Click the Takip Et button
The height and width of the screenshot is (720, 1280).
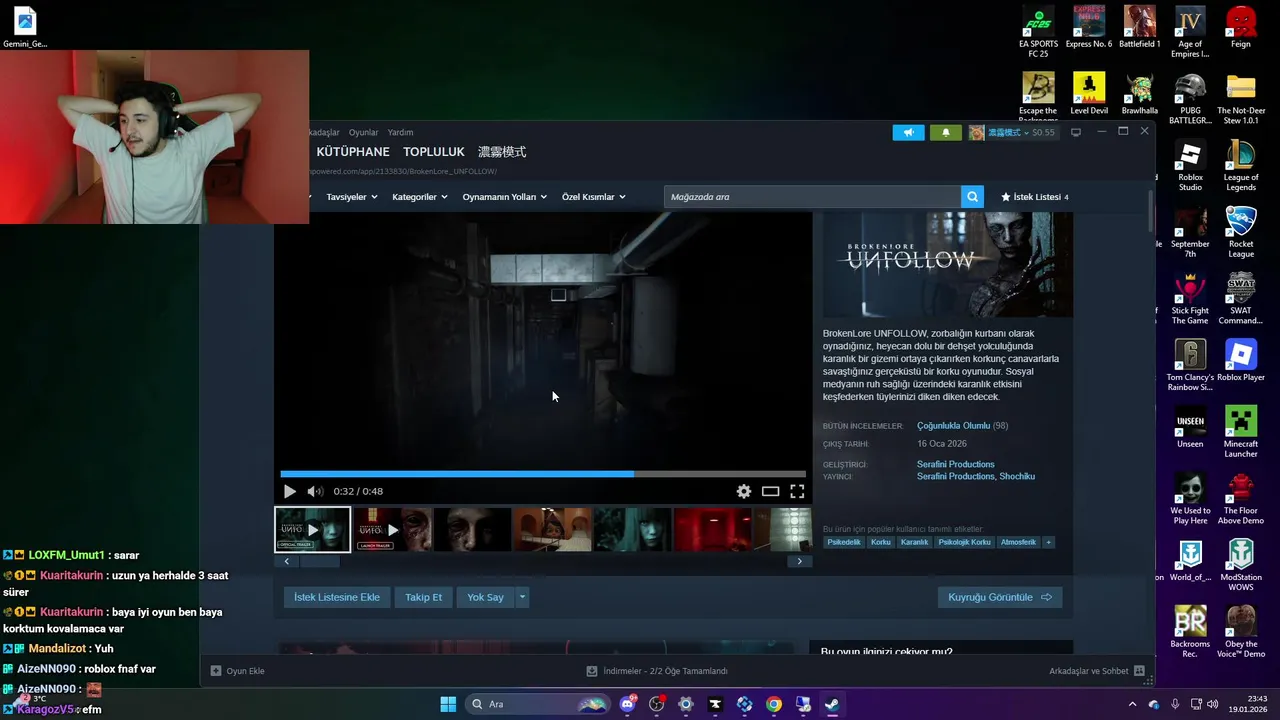(x=423, y=597)
